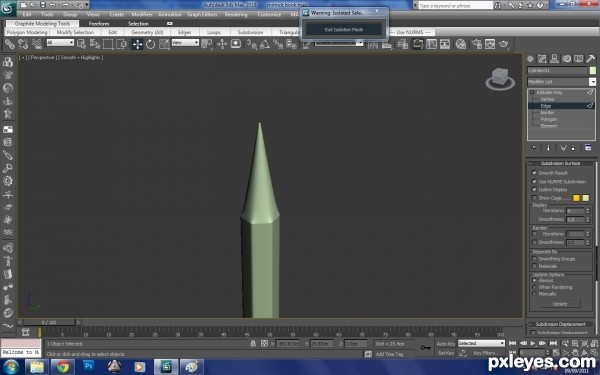Open Material Editor icon in toolbar
This screenshot has height=375, width=600.
[461, 44]
